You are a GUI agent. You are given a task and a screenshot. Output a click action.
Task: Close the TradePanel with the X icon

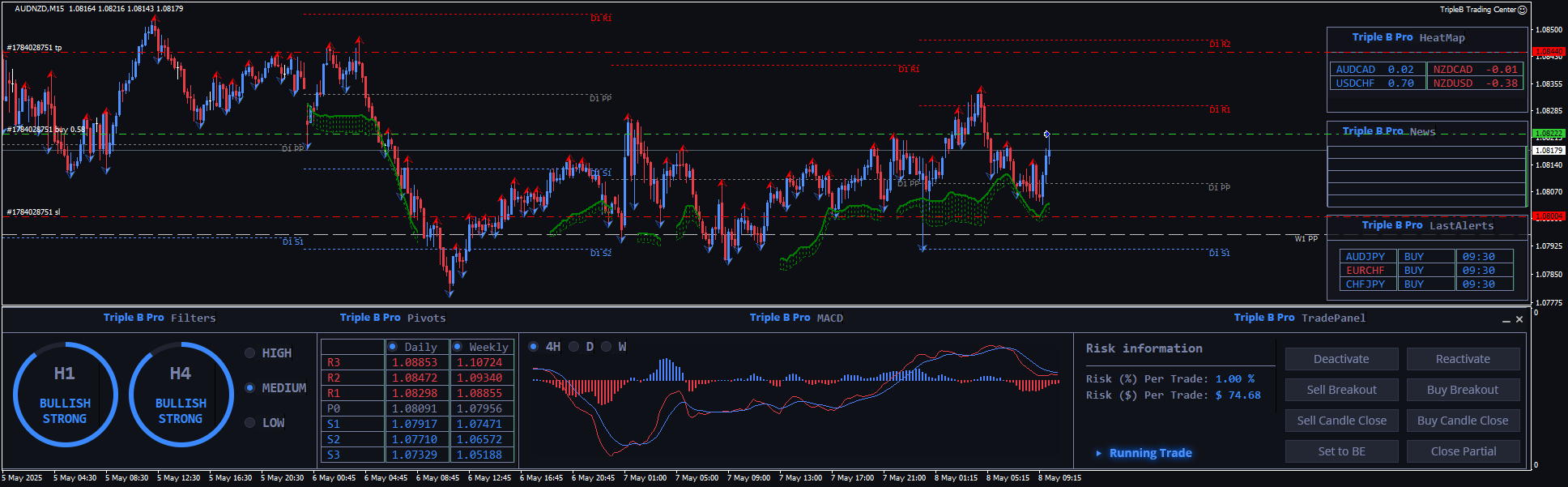pos(1519,319)
